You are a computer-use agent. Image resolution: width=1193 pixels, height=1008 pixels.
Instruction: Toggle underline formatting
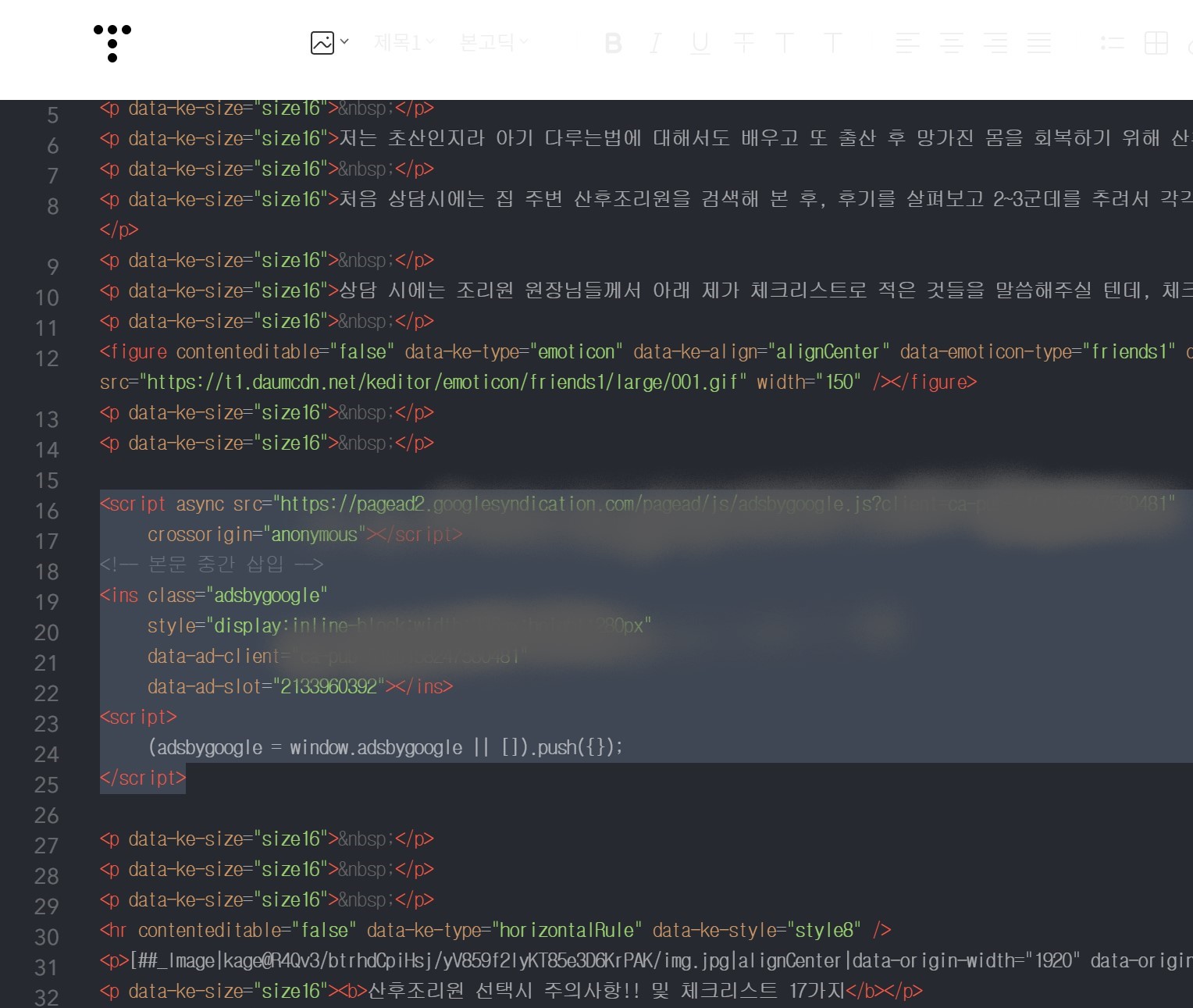pyautogui.click(x=700, y=43)
